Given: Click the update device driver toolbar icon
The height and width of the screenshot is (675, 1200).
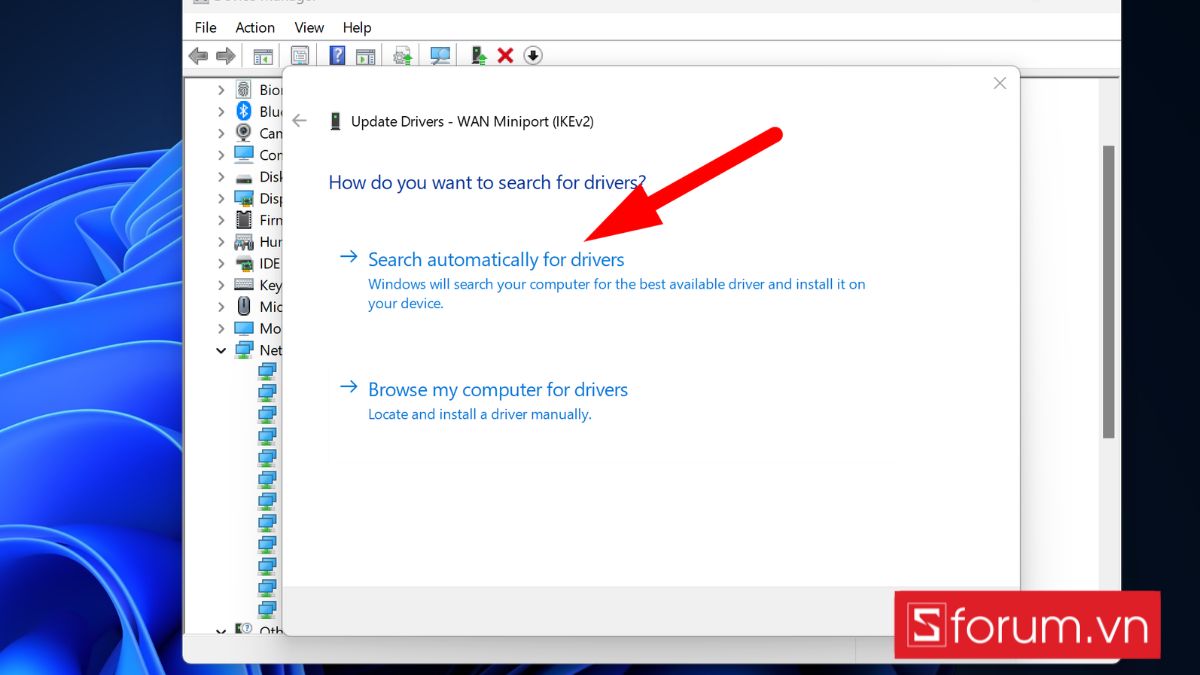Looking at the screenshot, I should 479,56.
